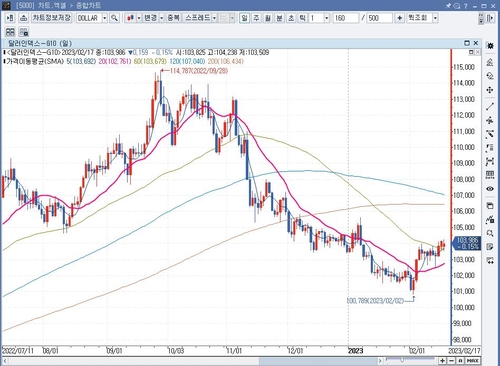Open the 변경 dropdown arrow
The height and width of the screenshot is (366, 500).
pyautogui.click(x=162, y=18)
